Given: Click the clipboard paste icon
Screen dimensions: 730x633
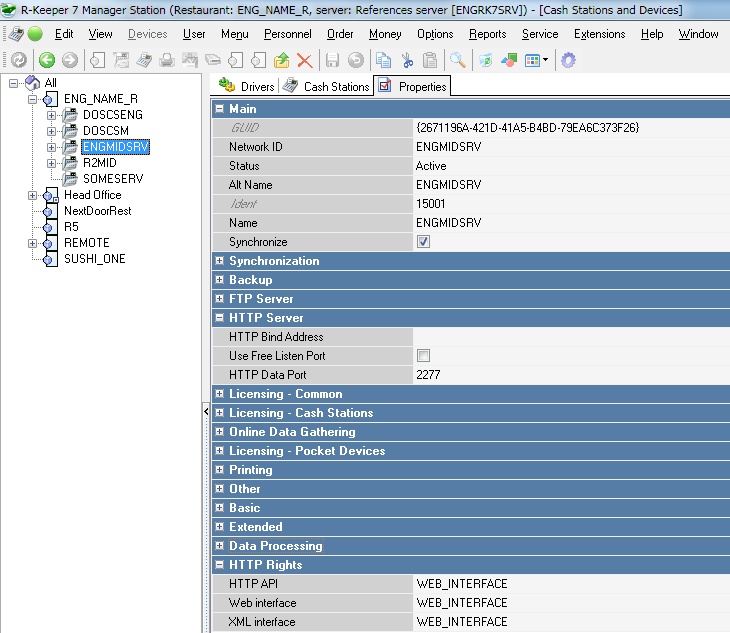Looking at the screenshot, I should coord(430,60).
